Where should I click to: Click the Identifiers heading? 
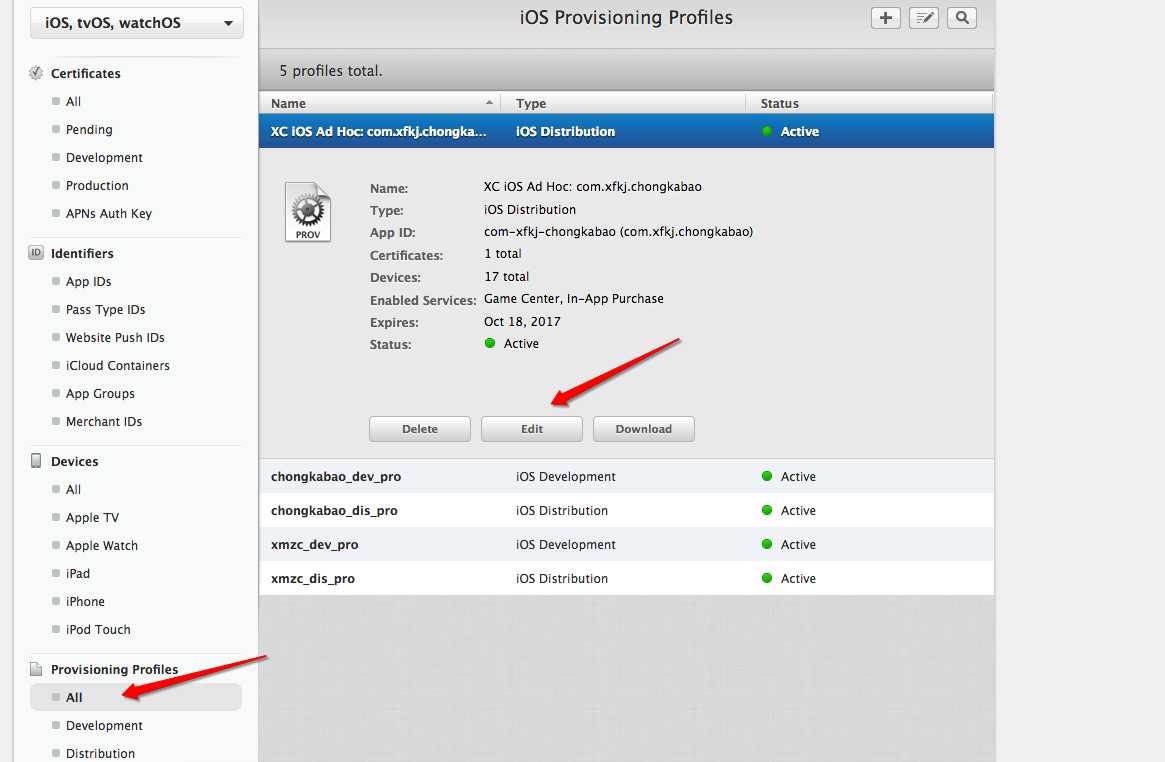[x=82, y=253]
